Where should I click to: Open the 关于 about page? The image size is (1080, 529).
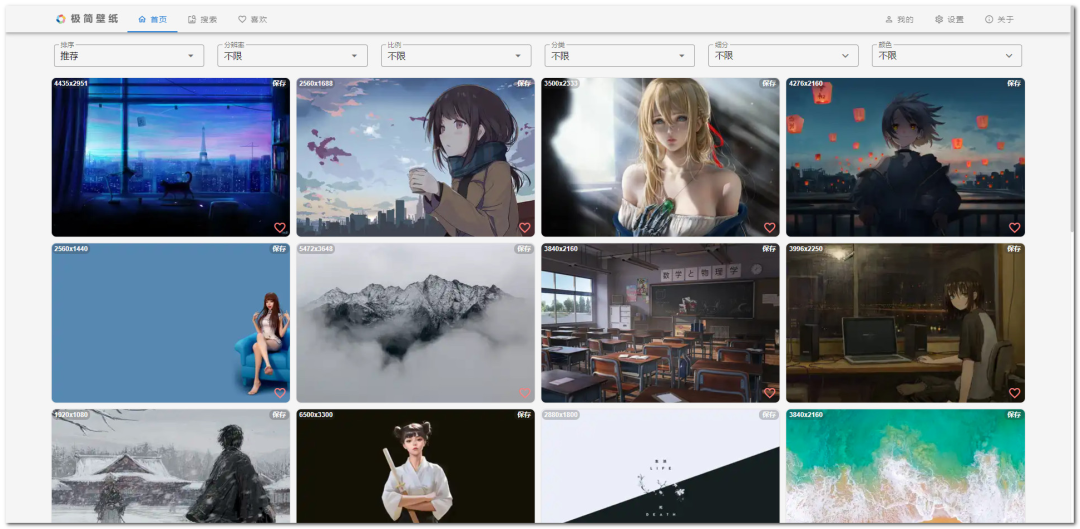[999, 19]
